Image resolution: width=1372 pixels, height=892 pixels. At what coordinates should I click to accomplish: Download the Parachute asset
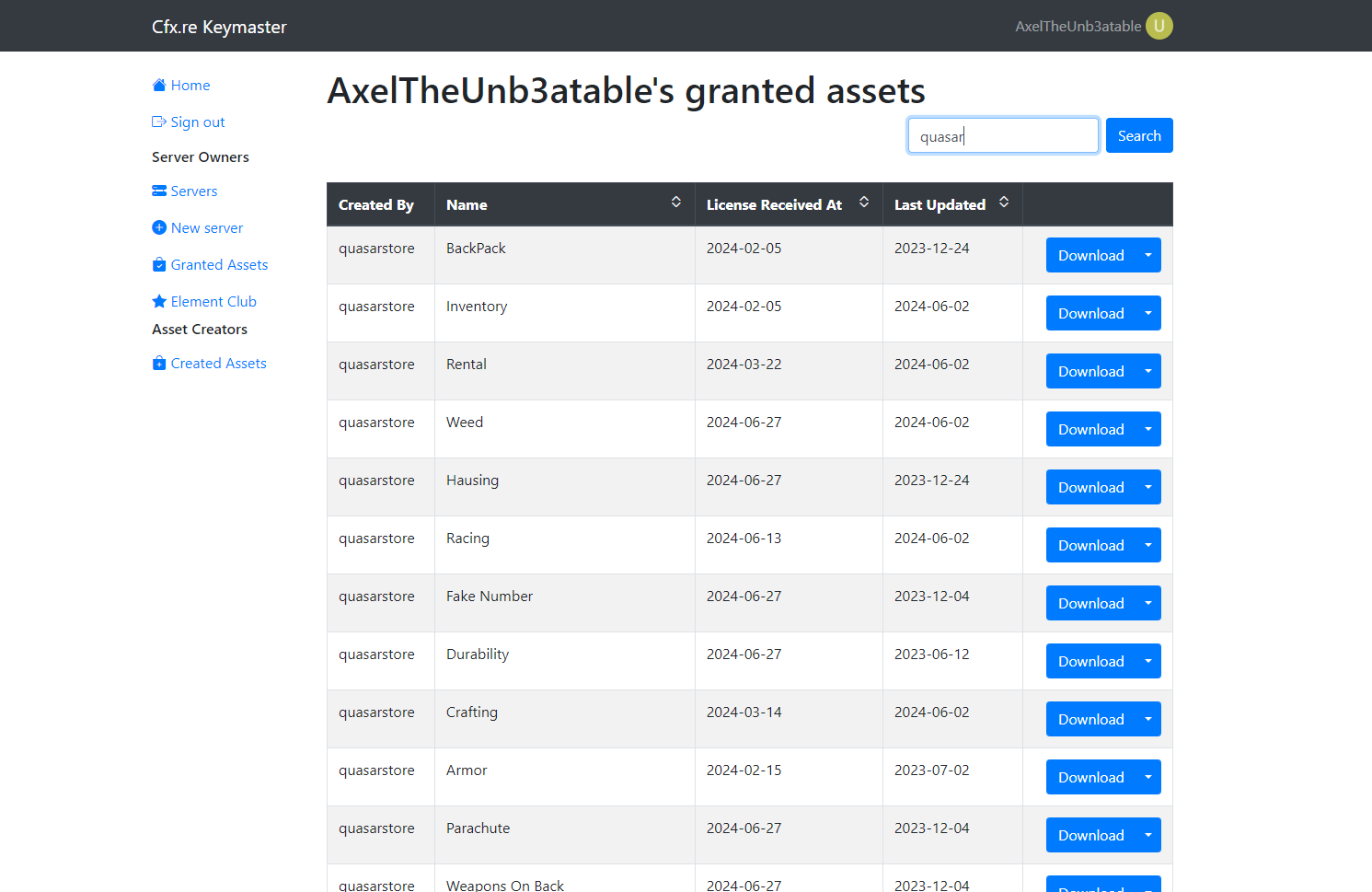point(1091,835)
